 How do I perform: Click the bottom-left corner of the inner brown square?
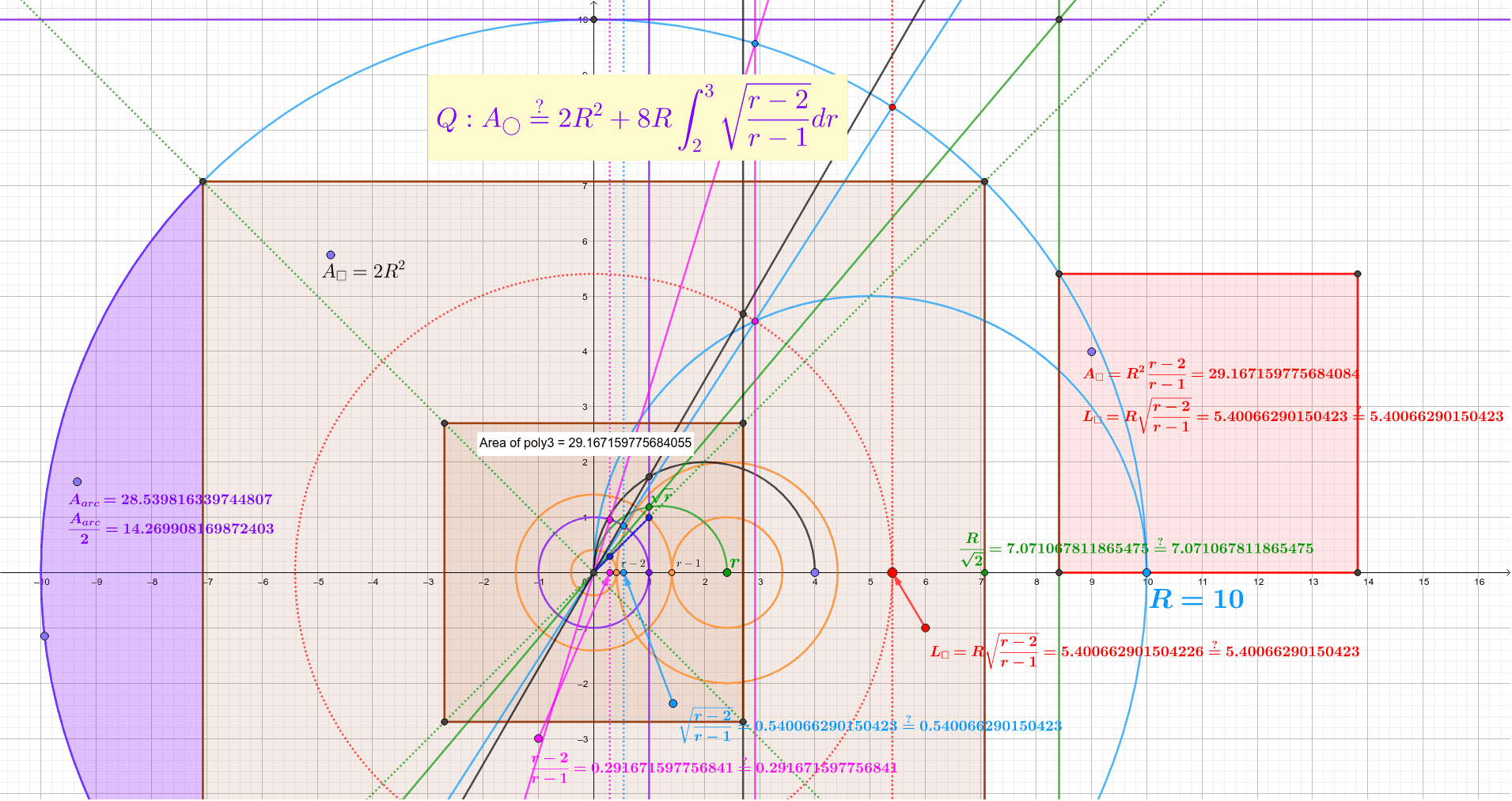click(445, 722)
